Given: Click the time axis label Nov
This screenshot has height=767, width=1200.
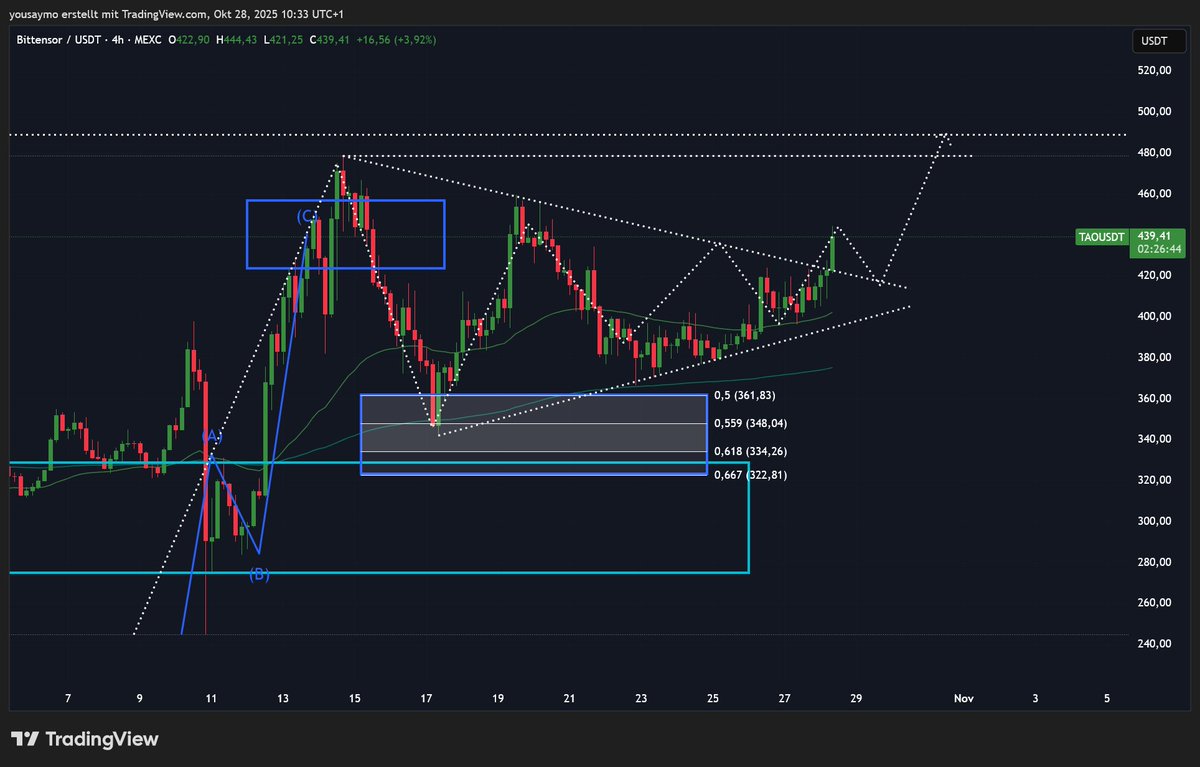Looking at the screenshot, I should tap(964, 697).
